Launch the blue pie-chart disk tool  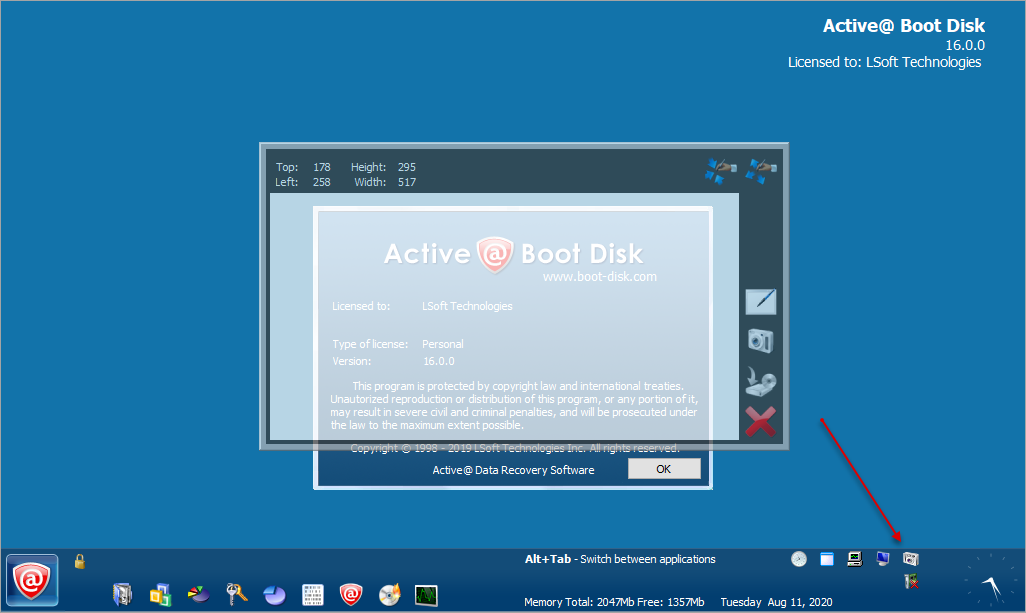pos(274,595)
